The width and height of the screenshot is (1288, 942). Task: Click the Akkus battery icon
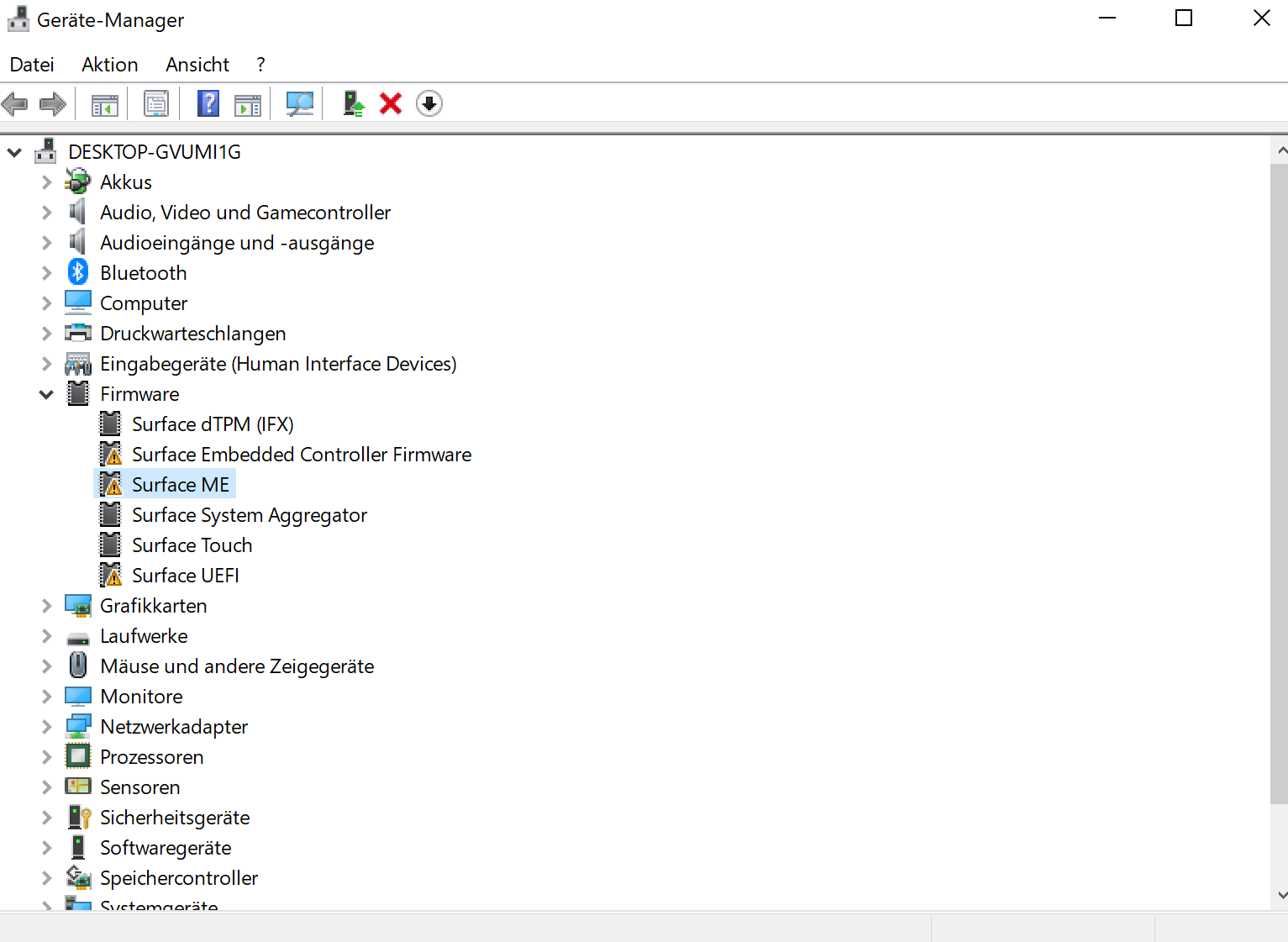tap(78, 182)
